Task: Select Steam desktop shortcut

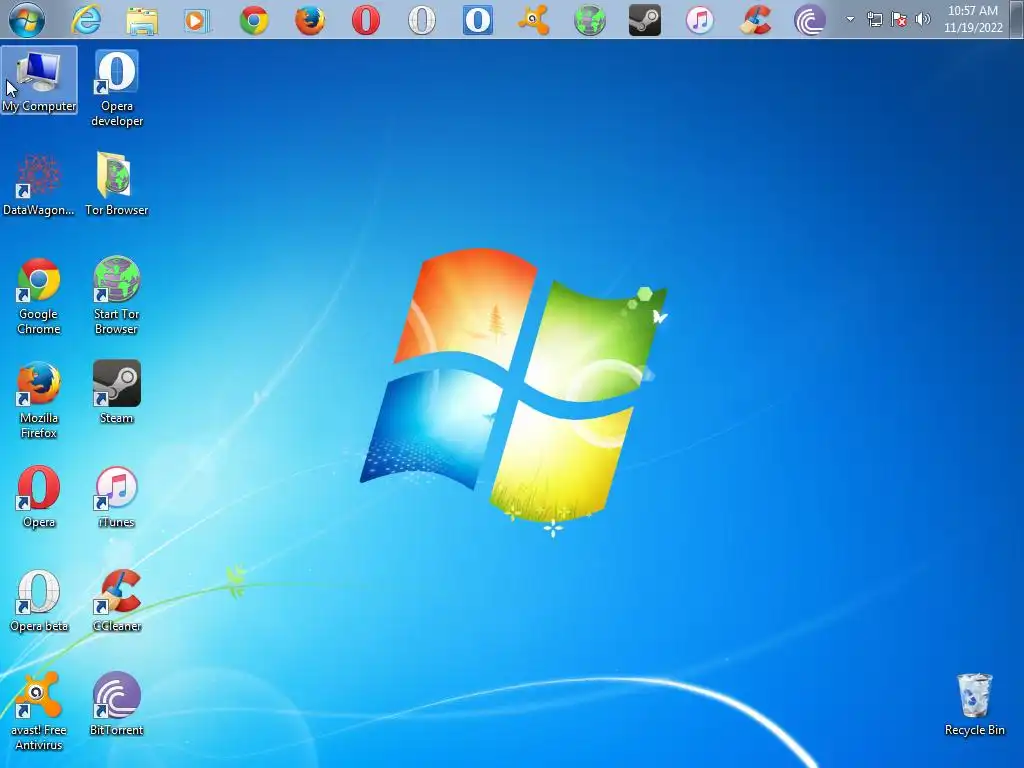Action: tap(116, 392)
